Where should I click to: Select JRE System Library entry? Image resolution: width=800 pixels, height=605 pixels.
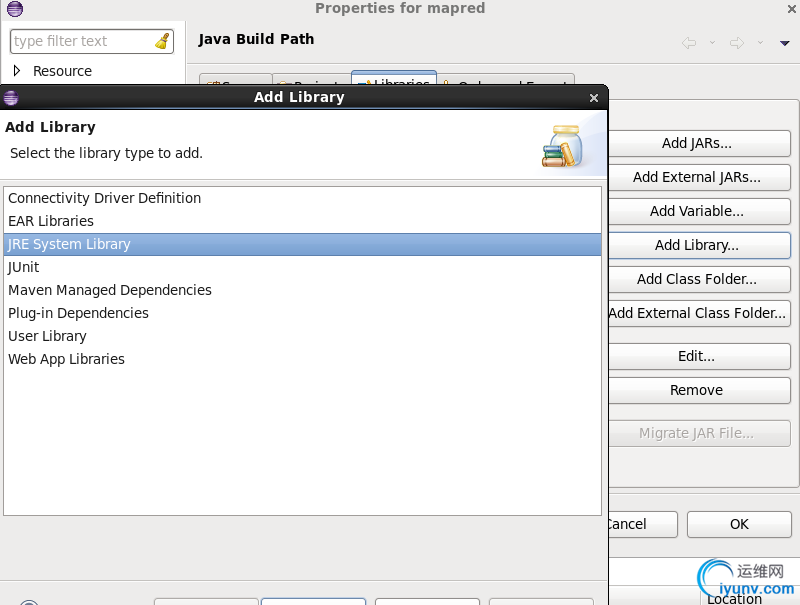[302, 244]
